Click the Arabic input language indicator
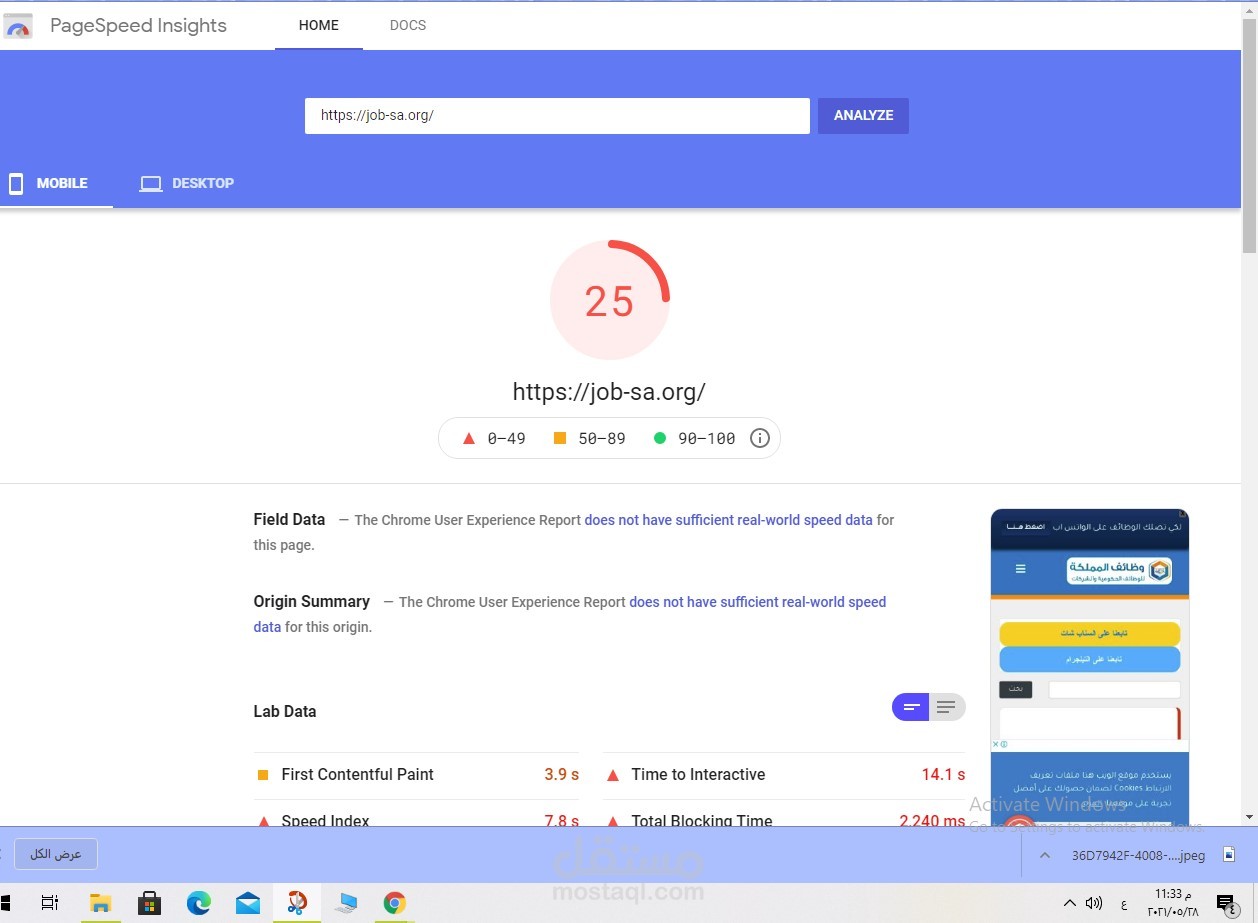The width and height of the screenshot is (1258, 923). [1124, 905]
